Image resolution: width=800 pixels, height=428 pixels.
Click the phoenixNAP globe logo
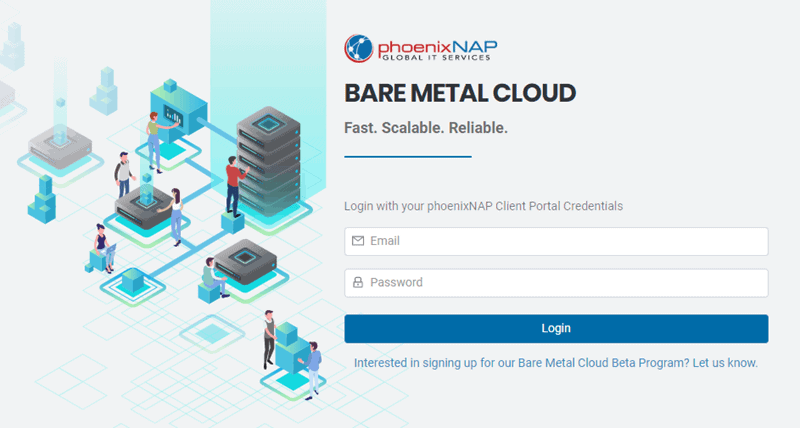pos(359,48)
